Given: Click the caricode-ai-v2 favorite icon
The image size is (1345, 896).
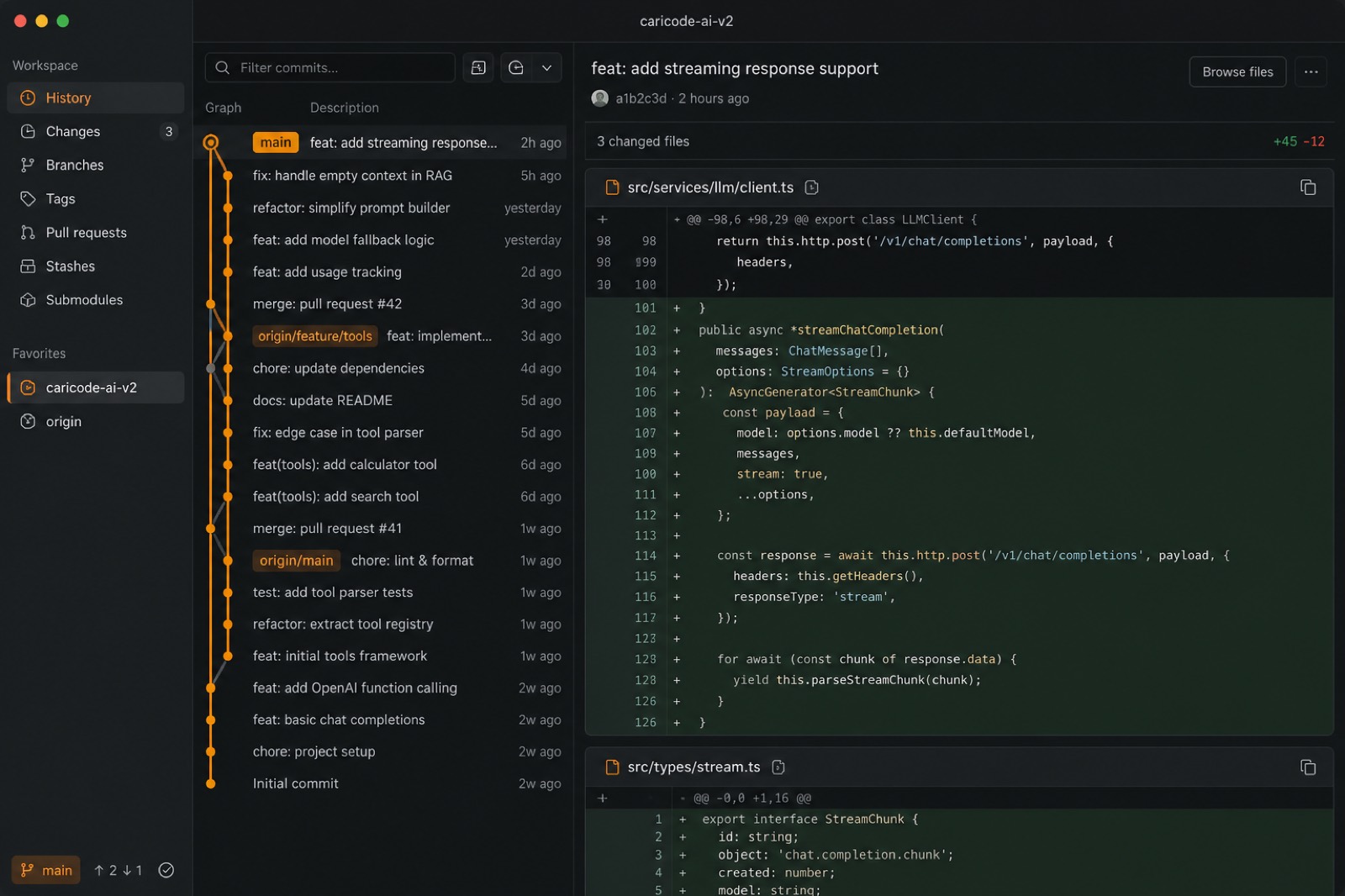Looking at the screenshot, I should click(x=28, y=387).
